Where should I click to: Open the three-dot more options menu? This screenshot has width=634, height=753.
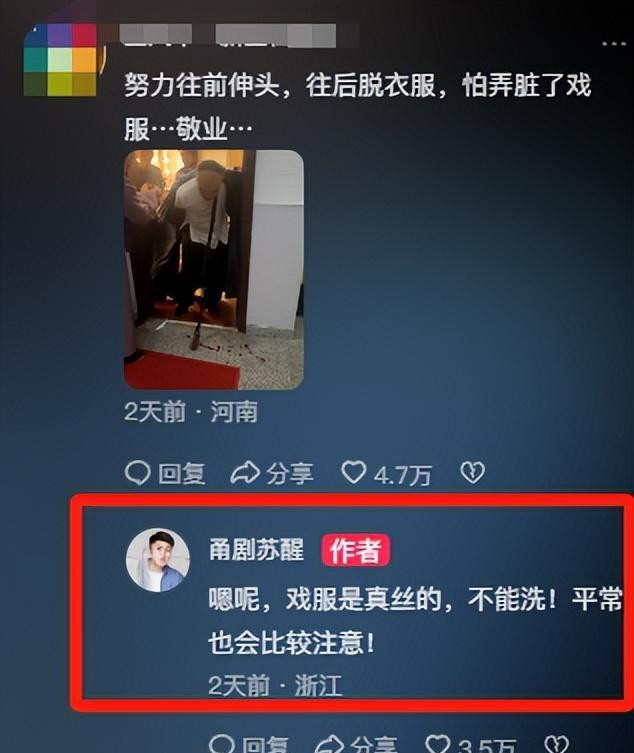tap(614, 44)
